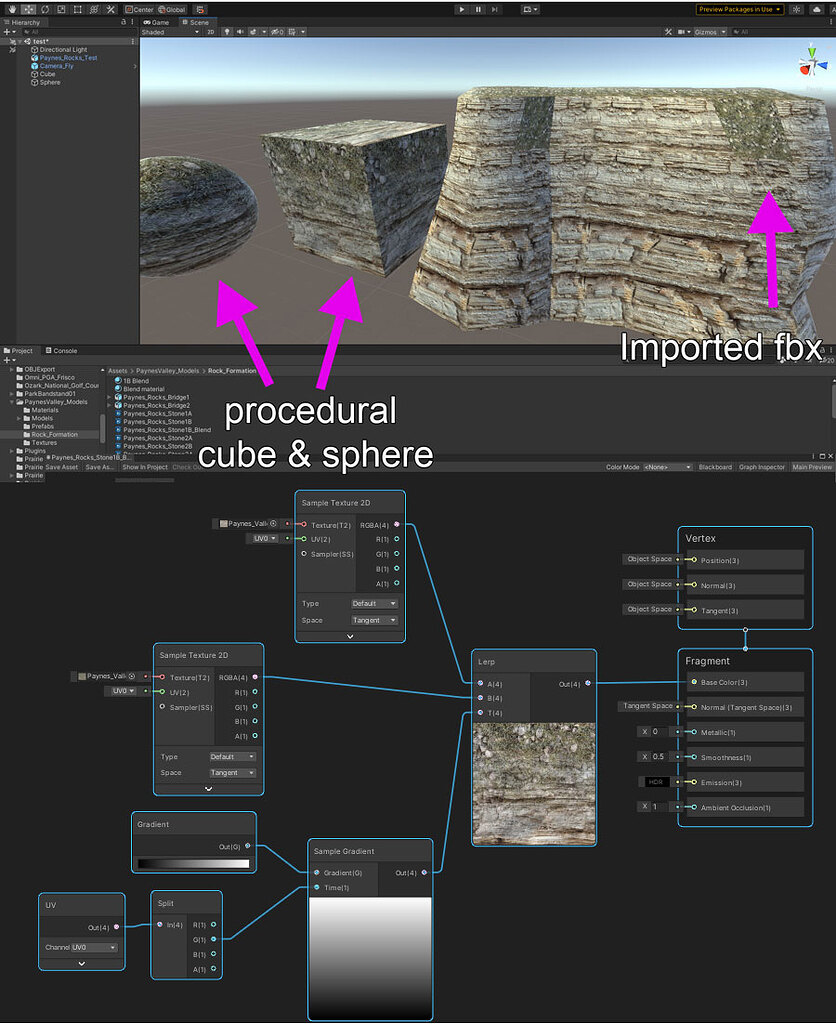This screenshot has height=1024, width=836.
Task: Select the Rect transform tool
Action: [77, 8]
